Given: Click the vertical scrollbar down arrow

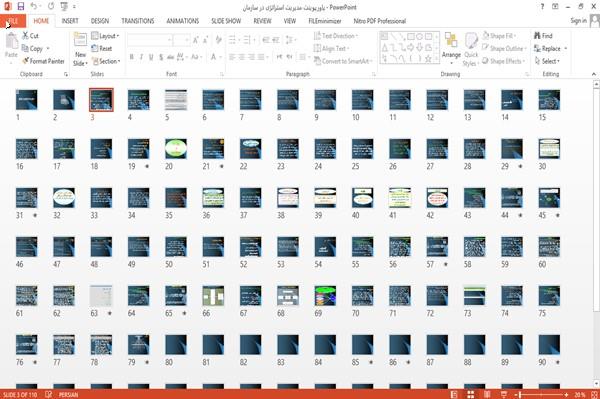Looking at the screenshot, I should click(x=596, y=383).
